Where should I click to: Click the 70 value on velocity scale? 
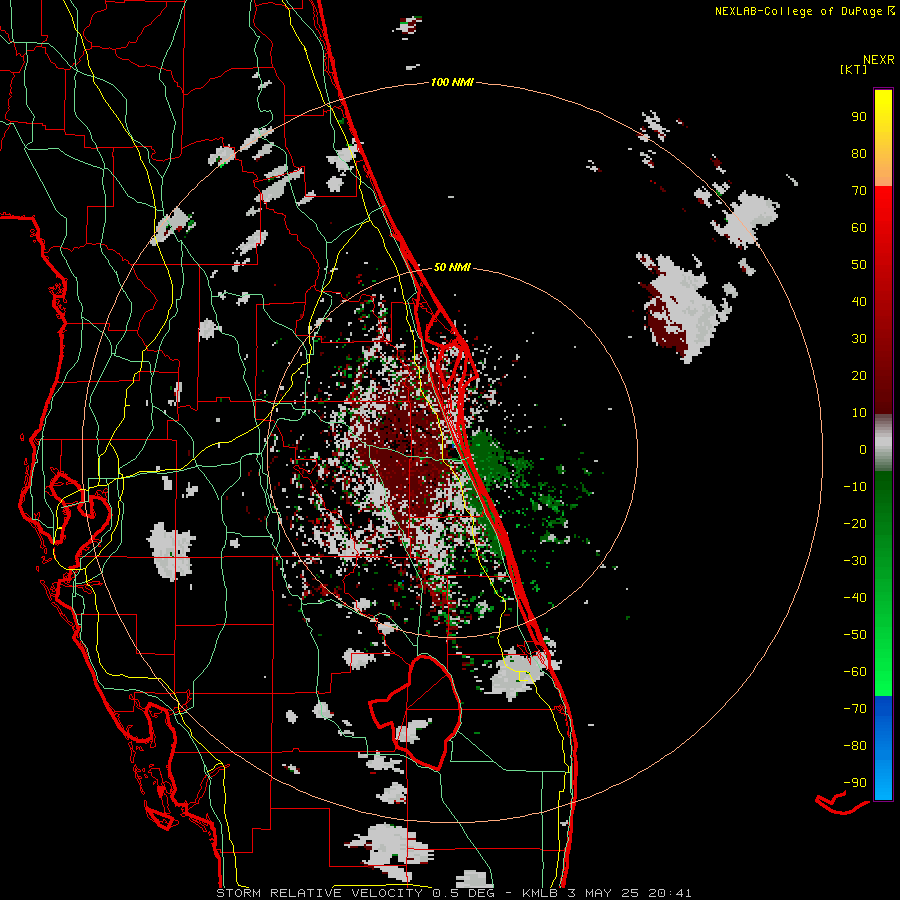(x=859, y=191)
